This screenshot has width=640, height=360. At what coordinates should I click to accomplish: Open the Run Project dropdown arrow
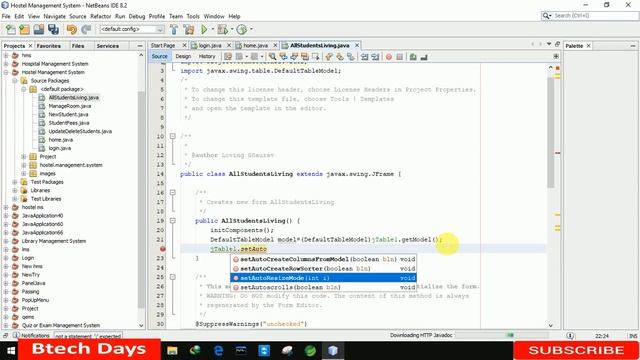pyautogui.click(x=212, y=29)
